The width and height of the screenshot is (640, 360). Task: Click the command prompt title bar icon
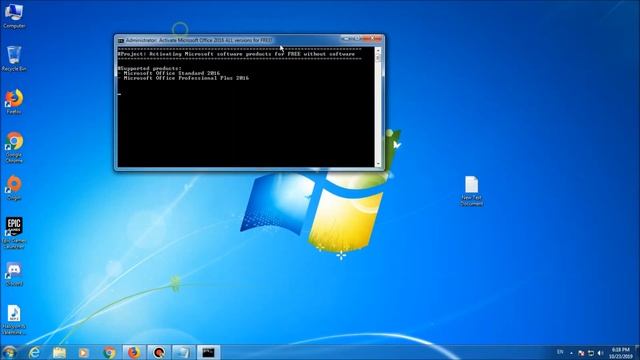coord(121,40)
